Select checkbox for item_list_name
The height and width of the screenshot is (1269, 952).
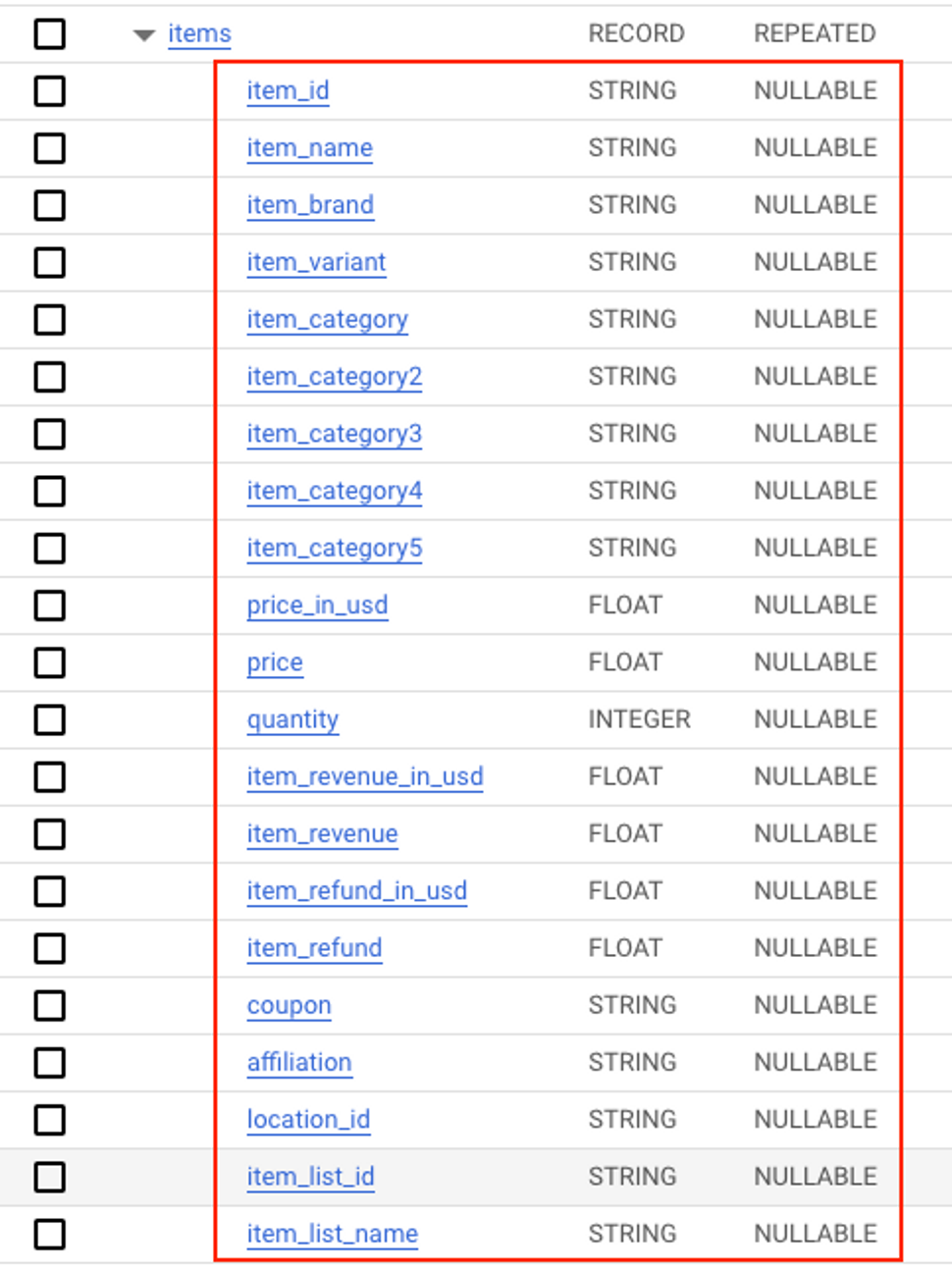point(50,1234)
